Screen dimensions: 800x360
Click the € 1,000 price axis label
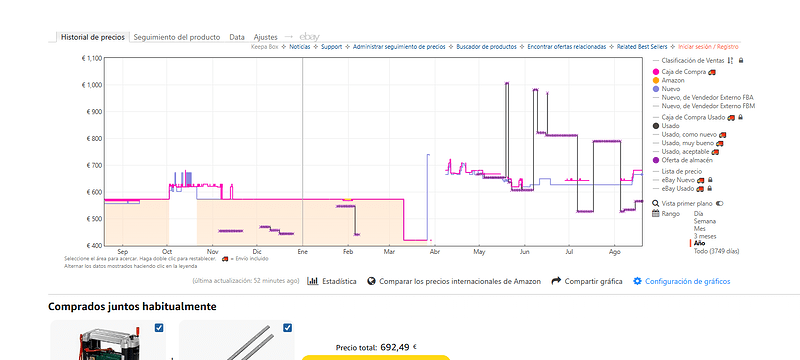tap(91, 85)
